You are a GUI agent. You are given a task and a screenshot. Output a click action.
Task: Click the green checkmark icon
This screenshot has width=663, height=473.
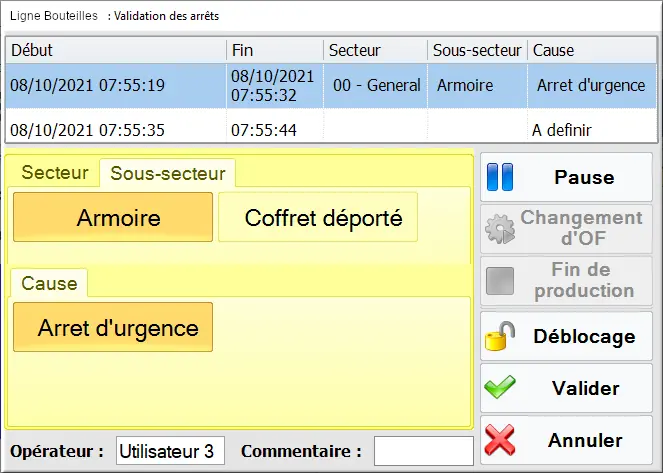(x=500, y=387)
